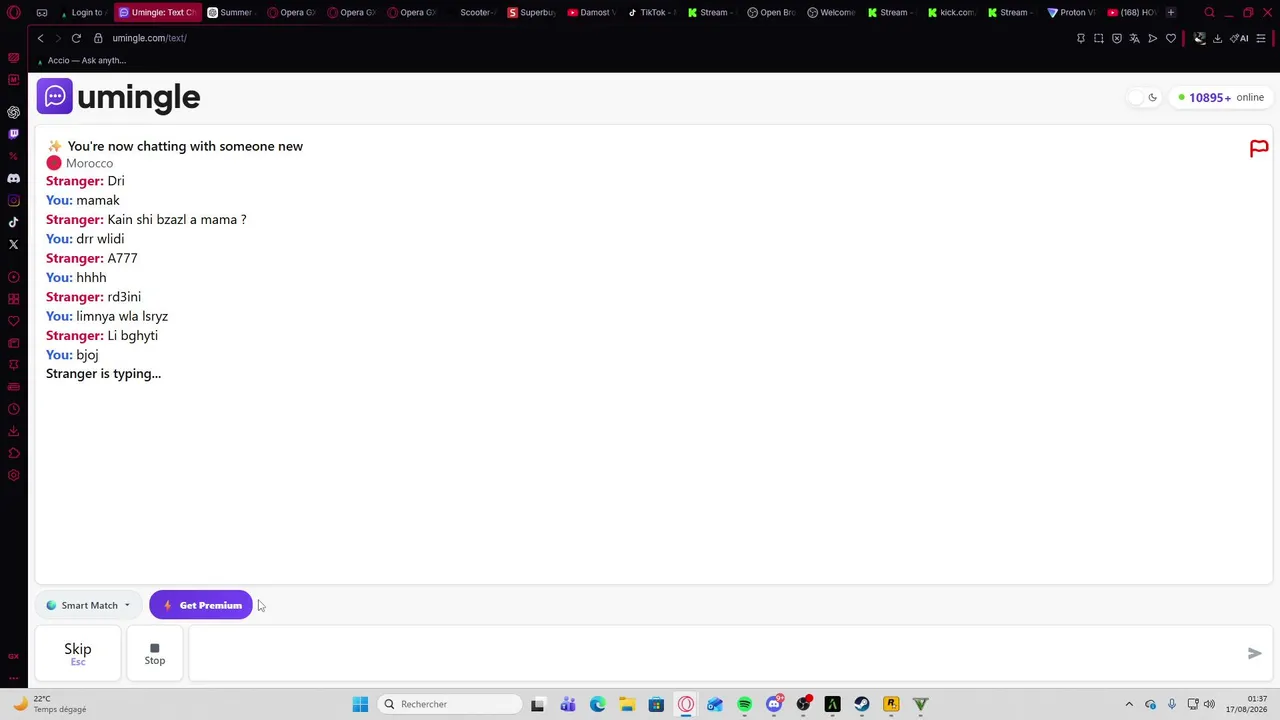The image size is (1280, 720).
Task: Switch to the Welcome tab
Action: 831,13
